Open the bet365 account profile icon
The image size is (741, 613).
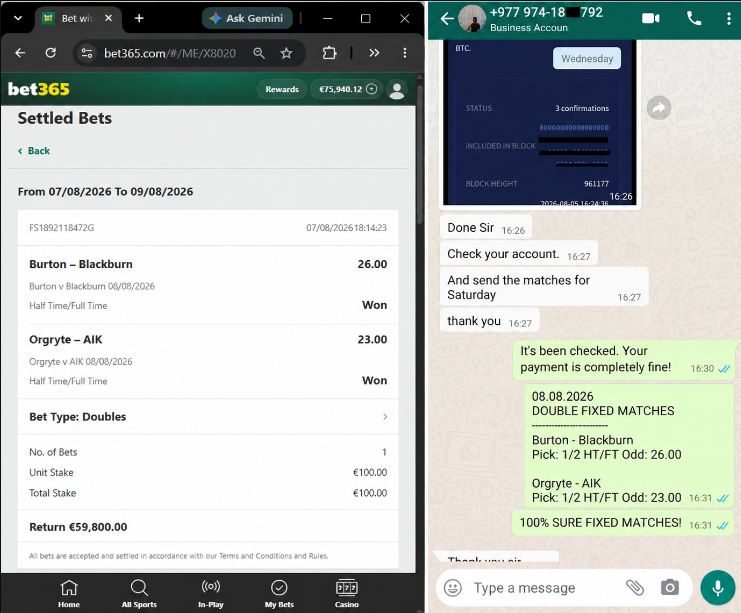tap(397, 89)
